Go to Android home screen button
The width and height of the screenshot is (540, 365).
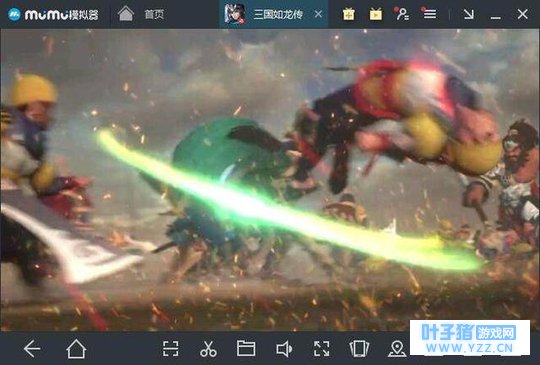tap(76, 348)
